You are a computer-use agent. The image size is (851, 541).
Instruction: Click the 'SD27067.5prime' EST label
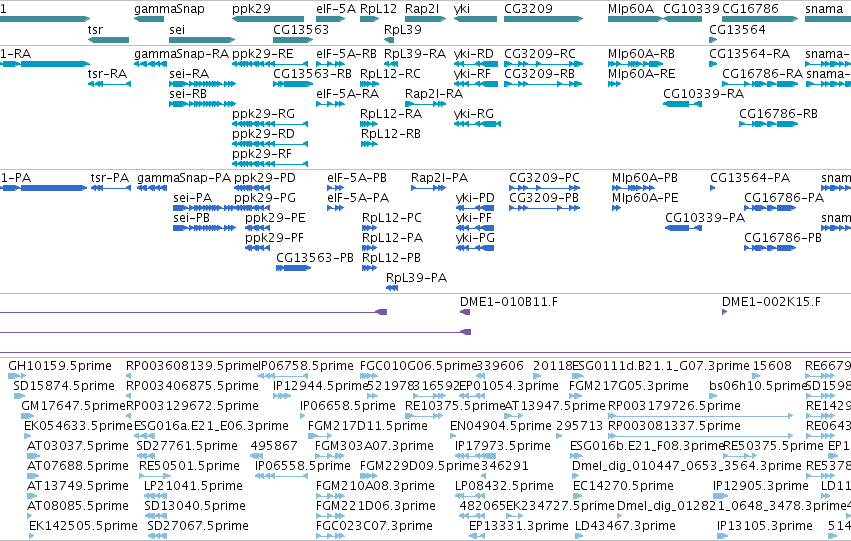coord(198,526)
